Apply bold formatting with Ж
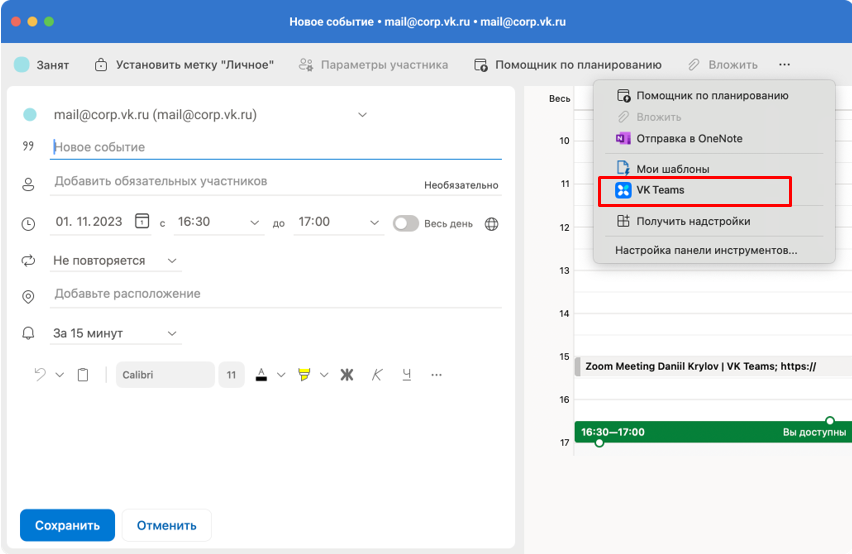The height and width of the screenshot is (554, 852). click(348, 375)
